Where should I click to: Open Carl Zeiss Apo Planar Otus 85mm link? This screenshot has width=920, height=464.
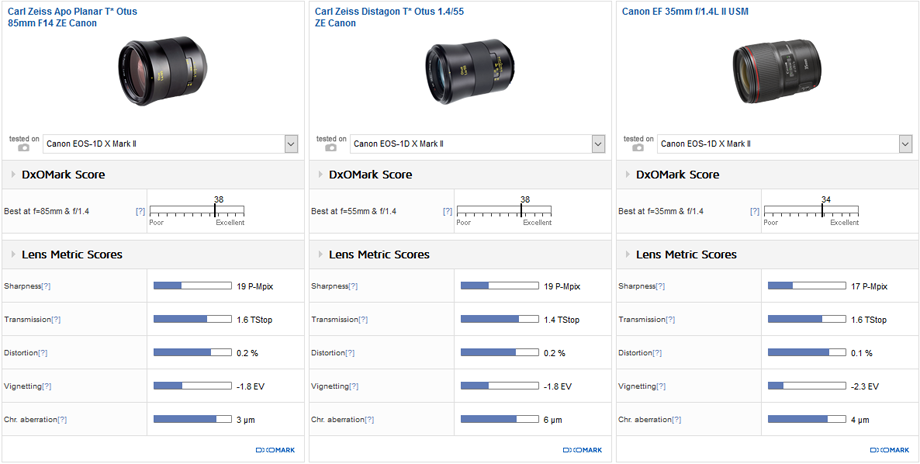(73, 18)
